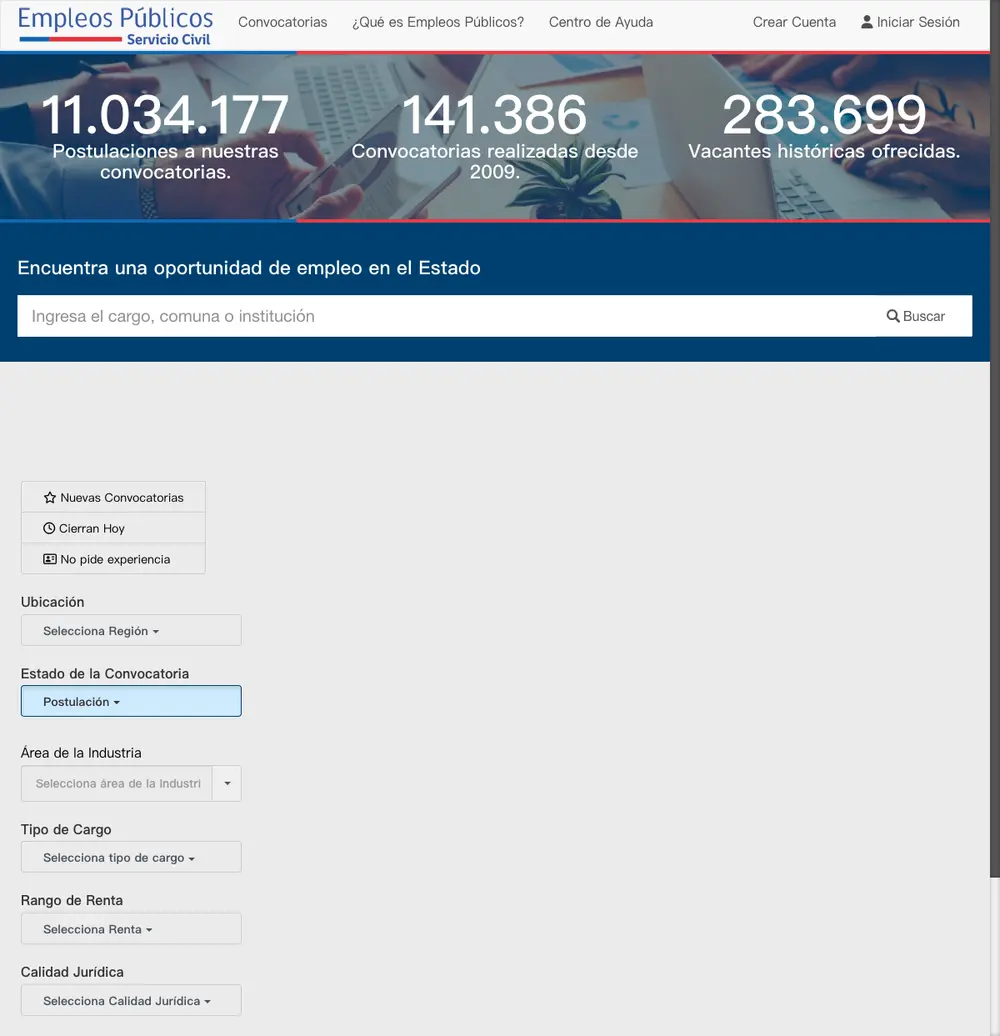The height and width of the screenshot is (1036, 1000).
Task: Filter by Nuevas Convocatorias
Action: 113,498
